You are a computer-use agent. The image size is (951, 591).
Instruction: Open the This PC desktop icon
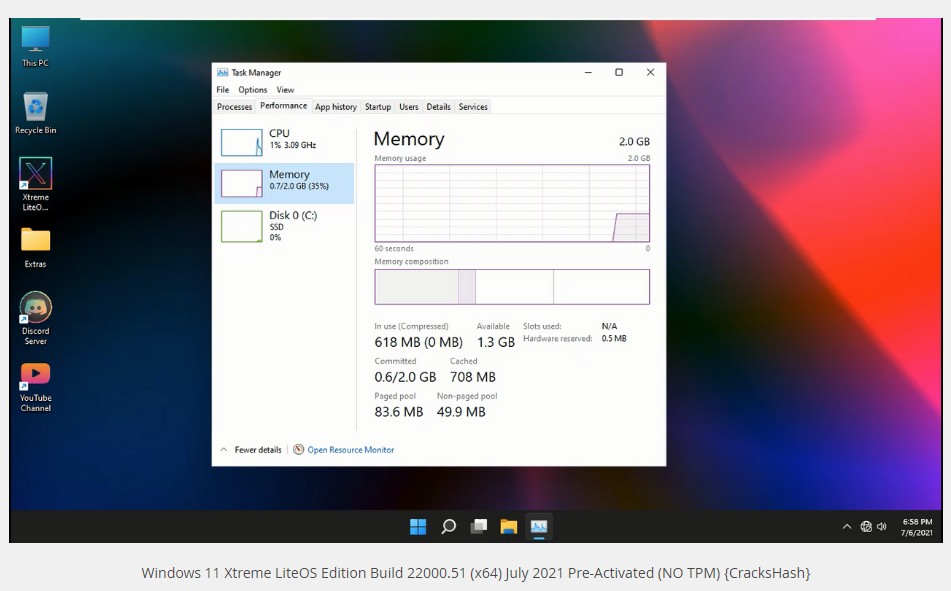tap(35, 46)
